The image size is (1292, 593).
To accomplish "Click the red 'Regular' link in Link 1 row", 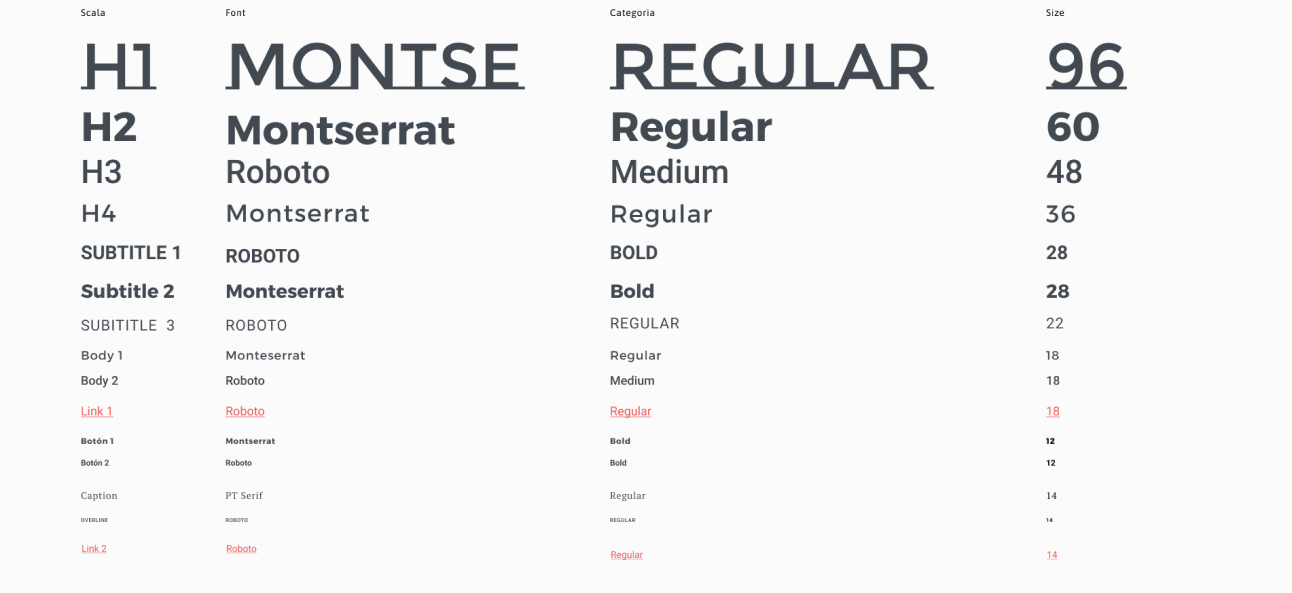I will (x=630, y=411).
